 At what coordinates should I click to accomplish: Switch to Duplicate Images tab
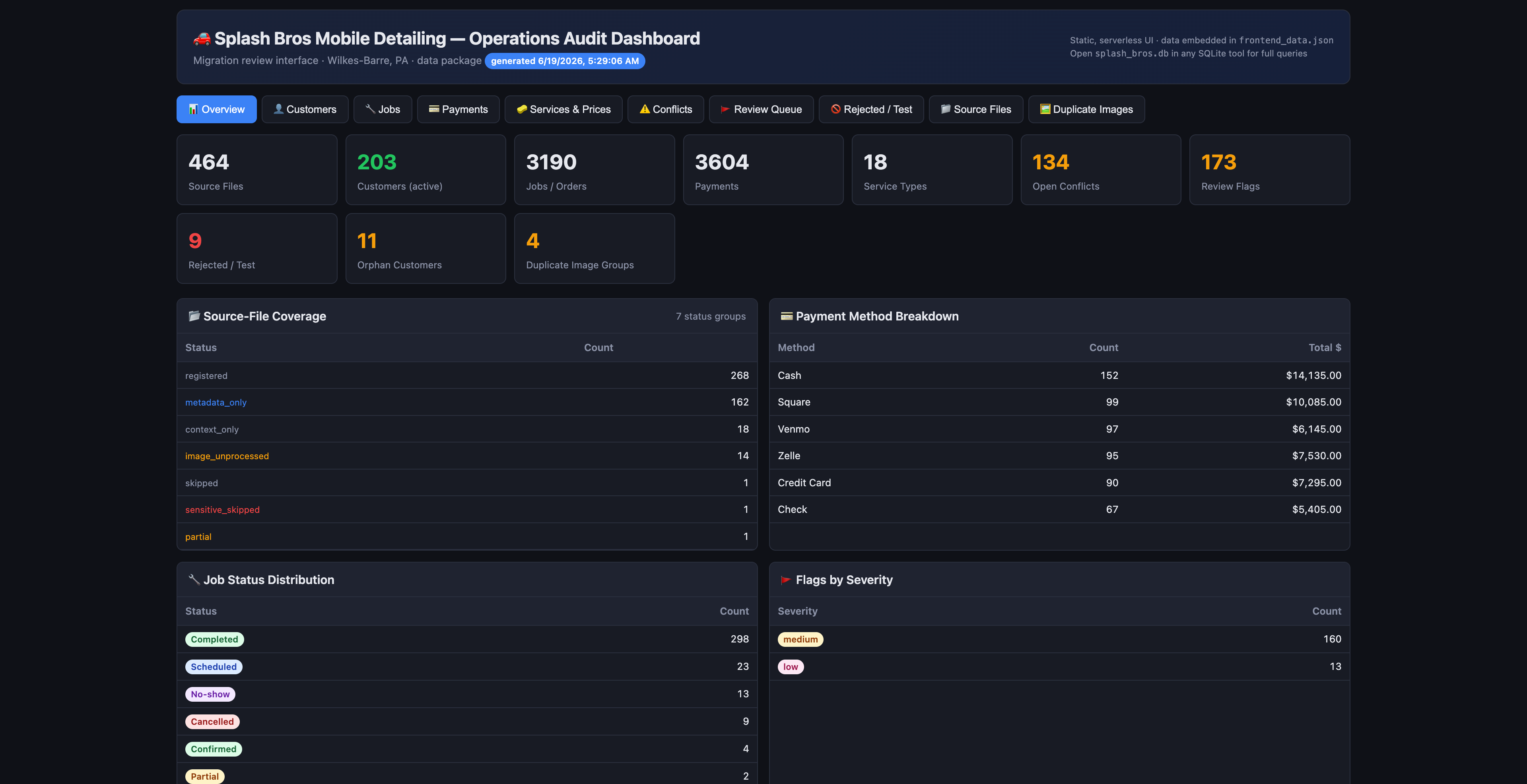coord(1086,109)
